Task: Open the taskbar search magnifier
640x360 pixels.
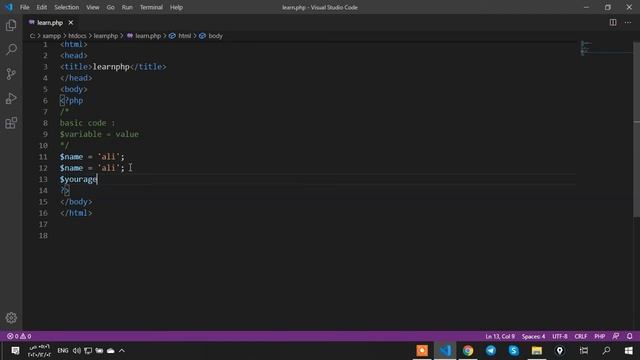Action: tap(606, 350)
